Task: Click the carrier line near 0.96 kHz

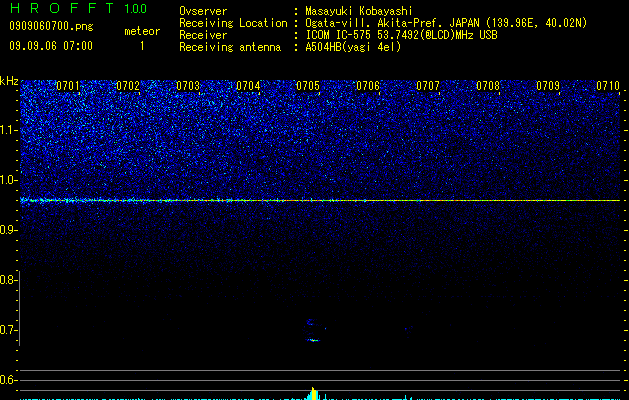Action: (x=320, y=200)
